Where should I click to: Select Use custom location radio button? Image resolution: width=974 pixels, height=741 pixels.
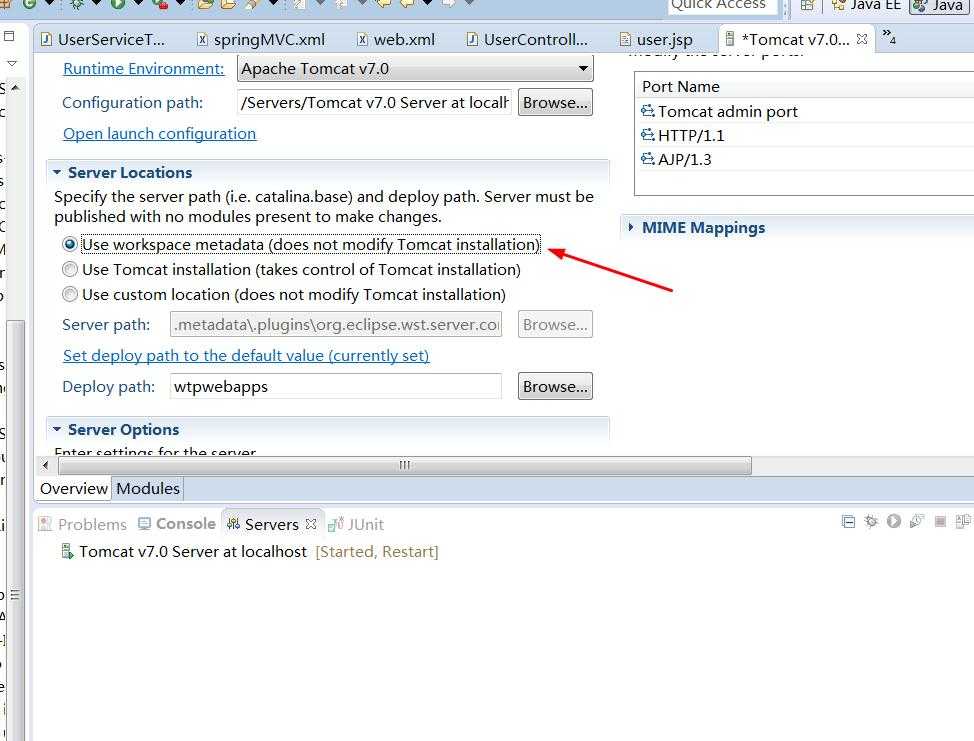click(x=70, y=294)
